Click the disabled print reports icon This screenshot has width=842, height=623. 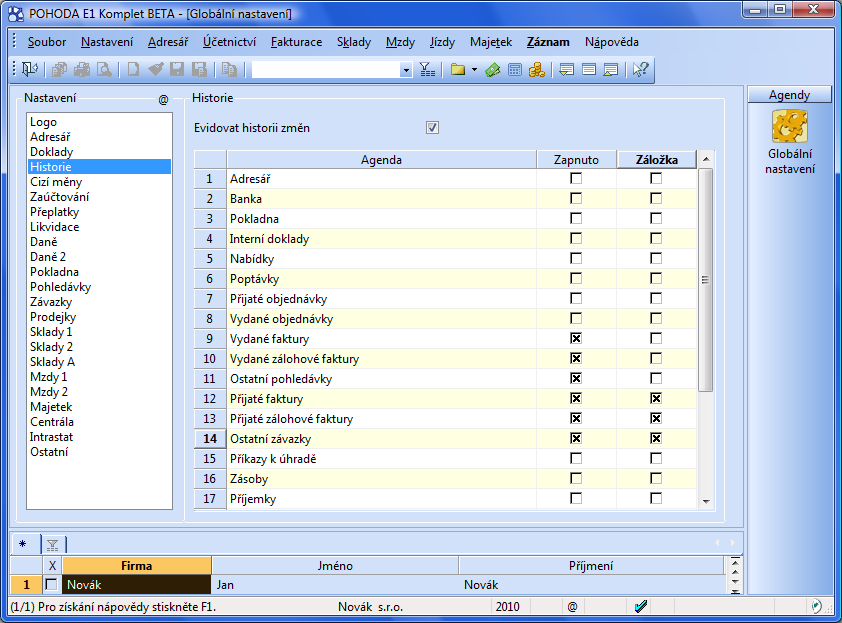59,69
